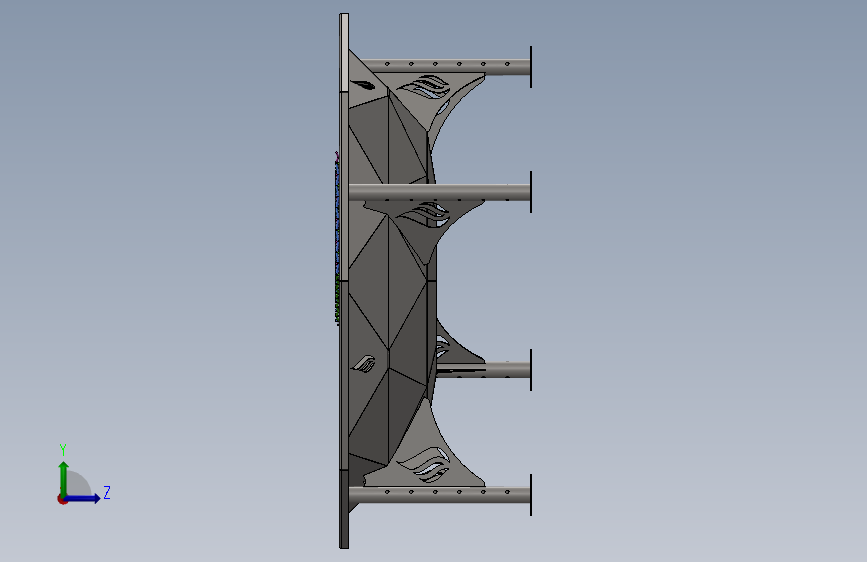
Task: Click the green Y axis arrow of the triad
Action: [64, 478]
